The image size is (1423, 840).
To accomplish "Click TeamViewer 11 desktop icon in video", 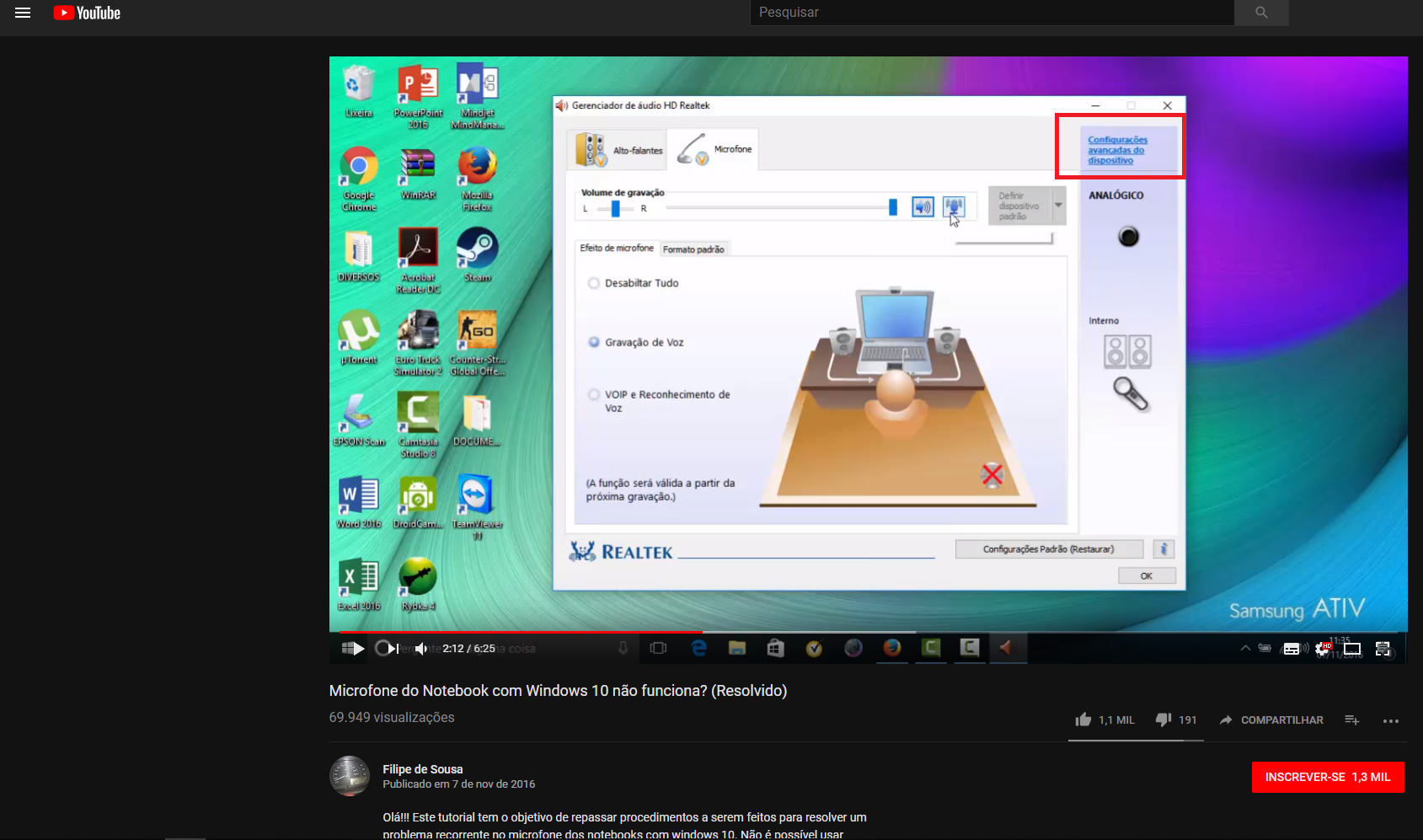I will pos(477,506).
